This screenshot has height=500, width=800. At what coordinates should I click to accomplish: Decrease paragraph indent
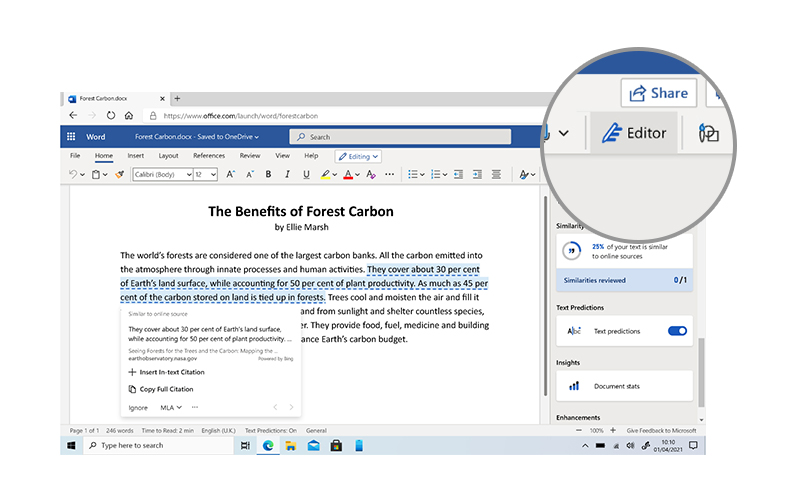[x=458, y=174]
